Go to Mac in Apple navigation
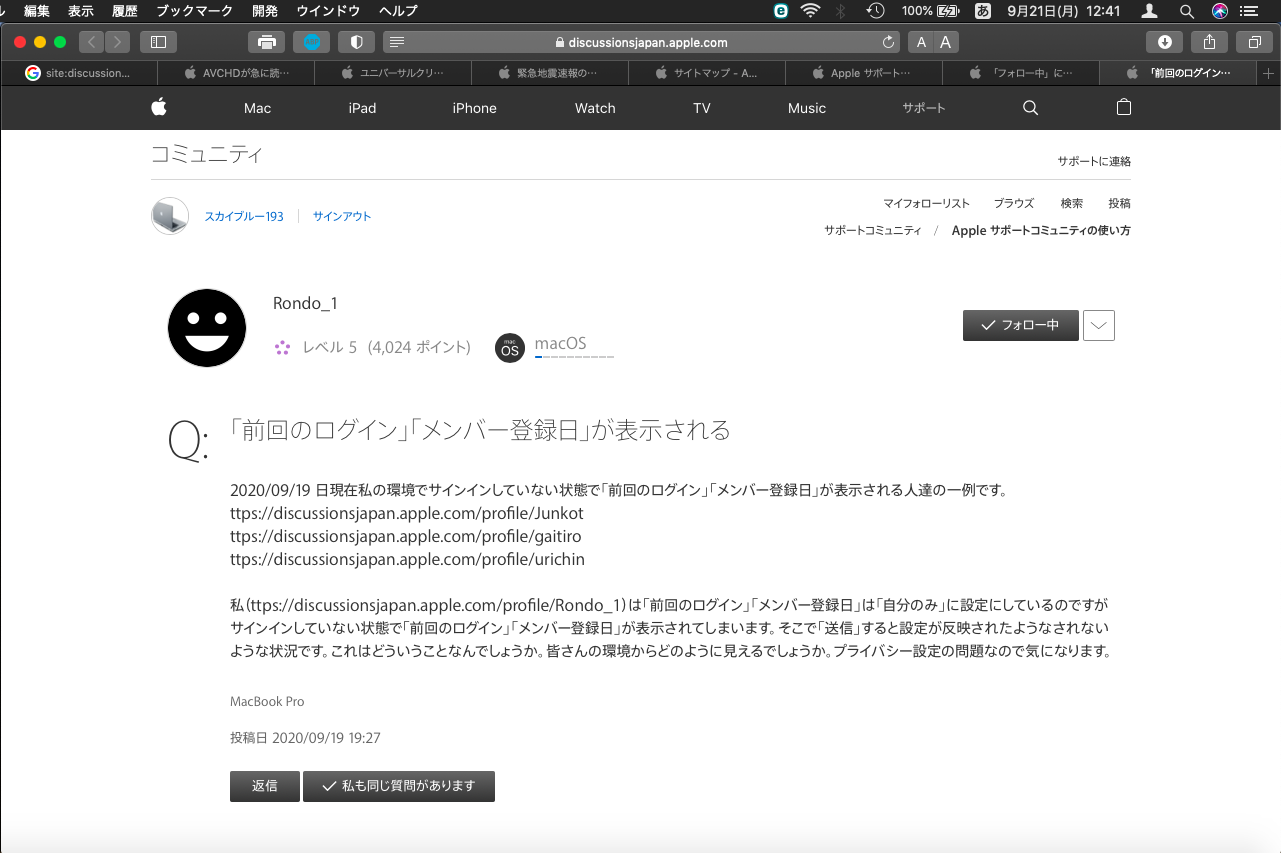Viewport: 1281px width, 853px height. point(257,108)
